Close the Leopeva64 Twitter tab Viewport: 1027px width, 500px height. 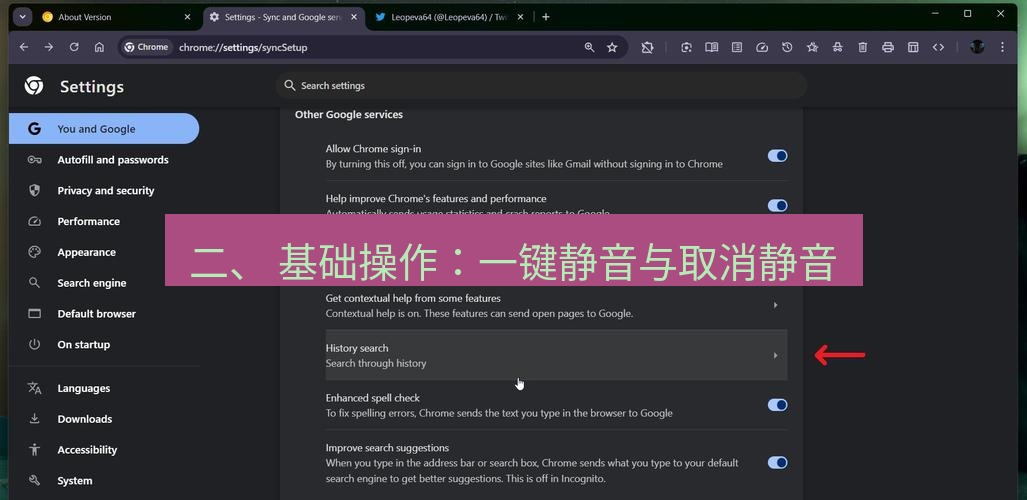(x=520, y=17)
